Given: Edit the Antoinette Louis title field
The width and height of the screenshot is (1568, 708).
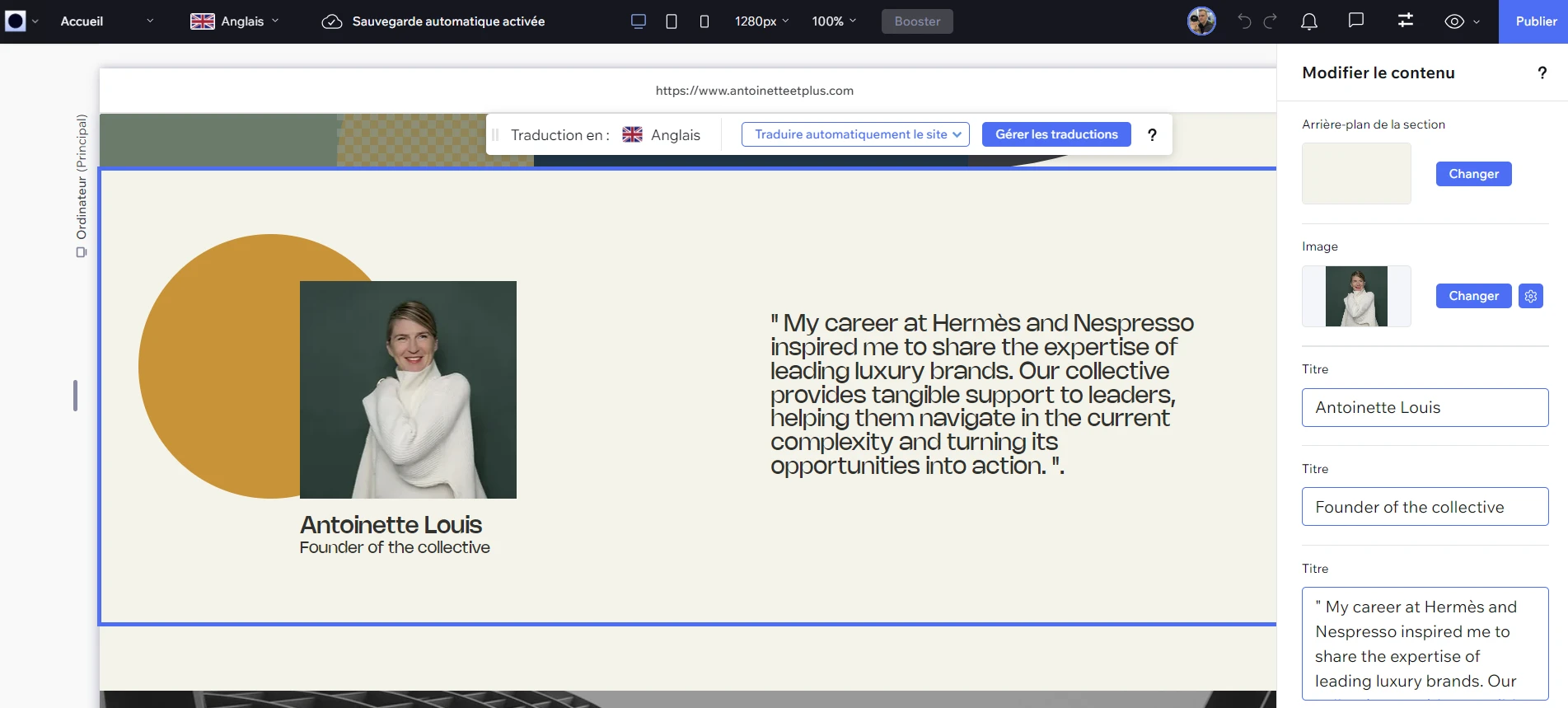Looking at the screenshot, I should (1425, 407).
